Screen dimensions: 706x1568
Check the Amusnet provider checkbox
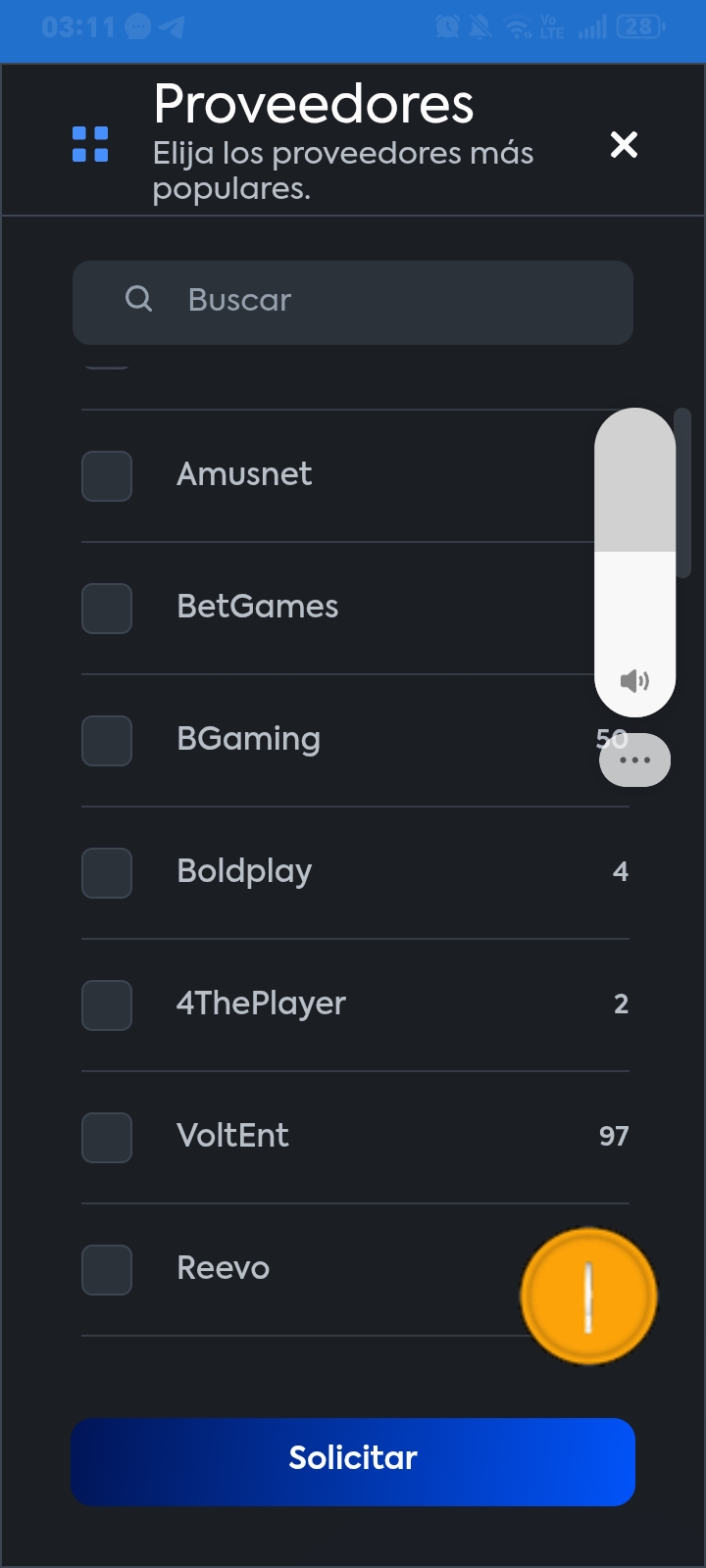click(x=107, y=476)
